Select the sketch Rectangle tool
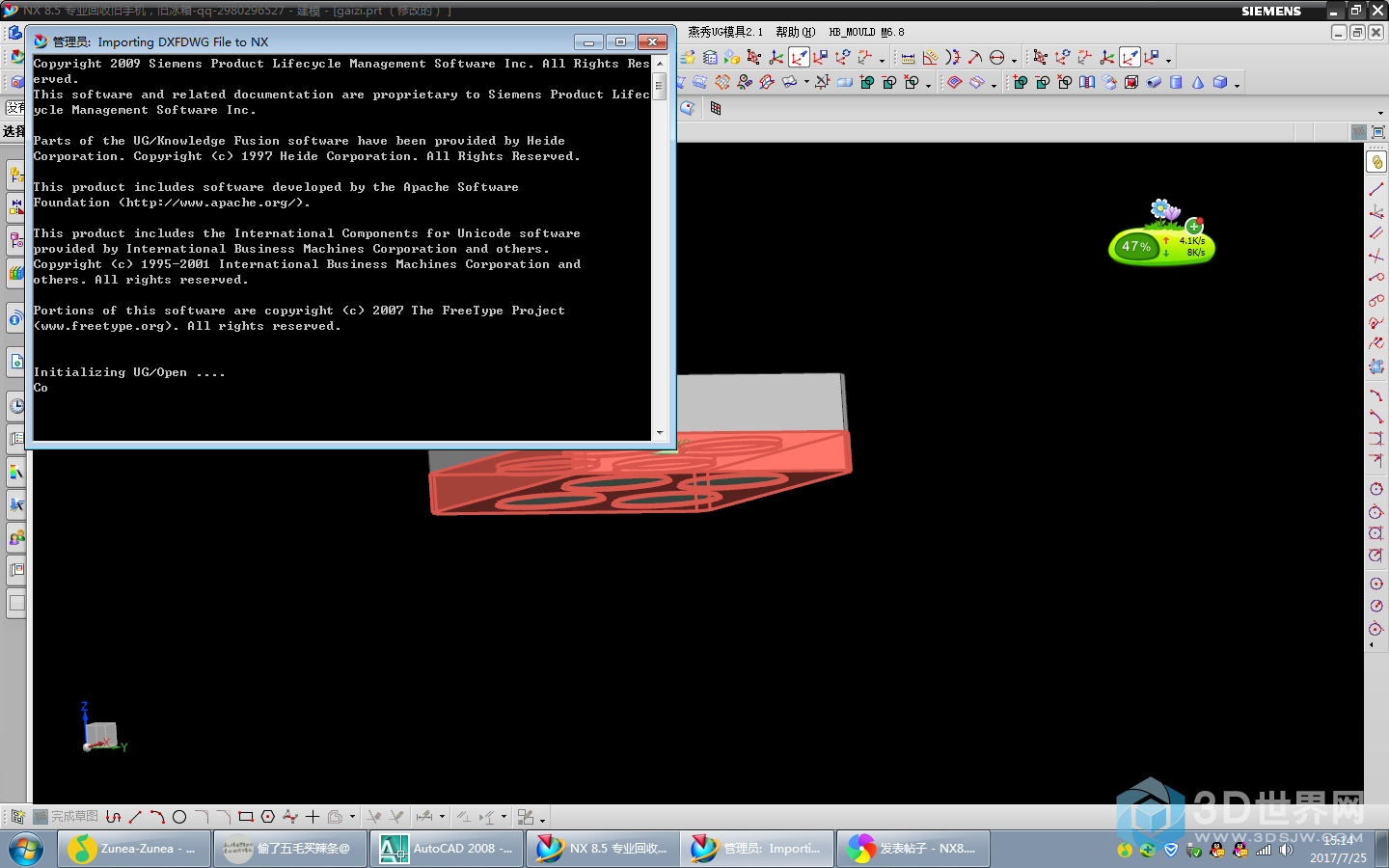 246,817
